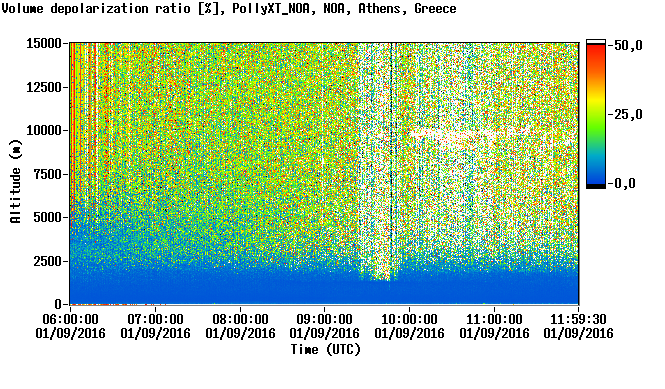Image resolution: width=665 pixels, height=389 pixels.
Task: Click the red top of the colorbar
Action: click(596, 51)
